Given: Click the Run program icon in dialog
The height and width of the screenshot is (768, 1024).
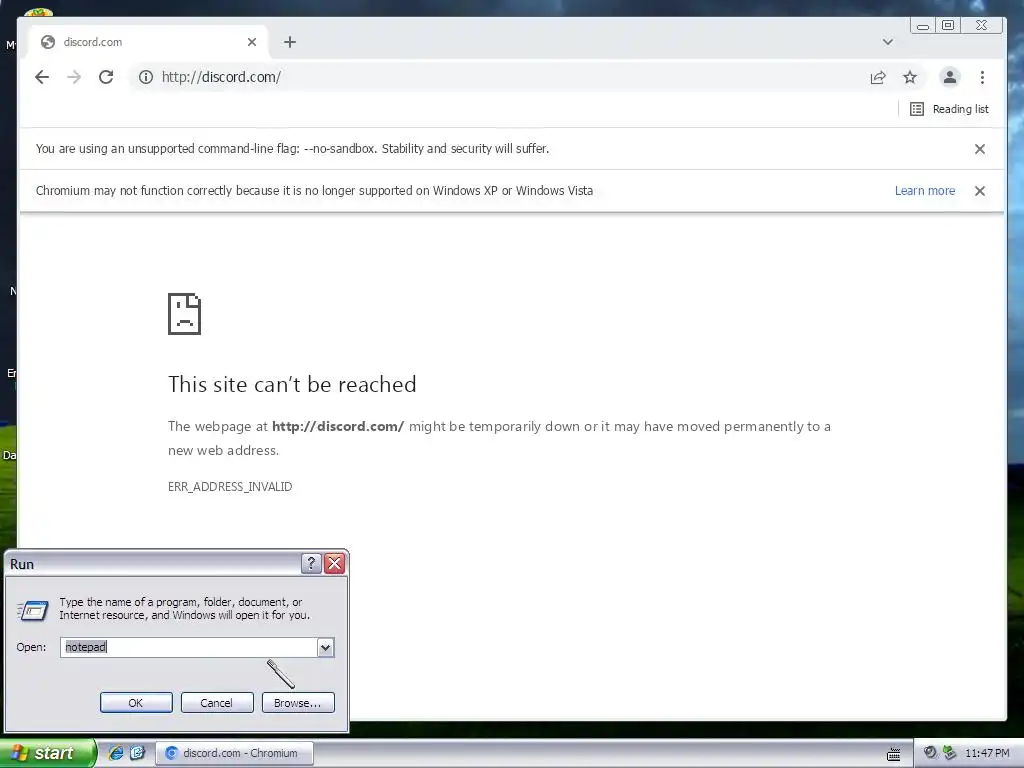Looking at the screenshot, I should (x=33, y=611).
